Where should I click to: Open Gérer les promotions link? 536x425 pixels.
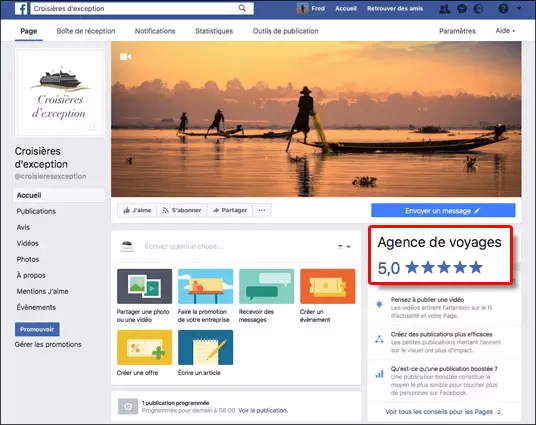(x=48, y=344)
